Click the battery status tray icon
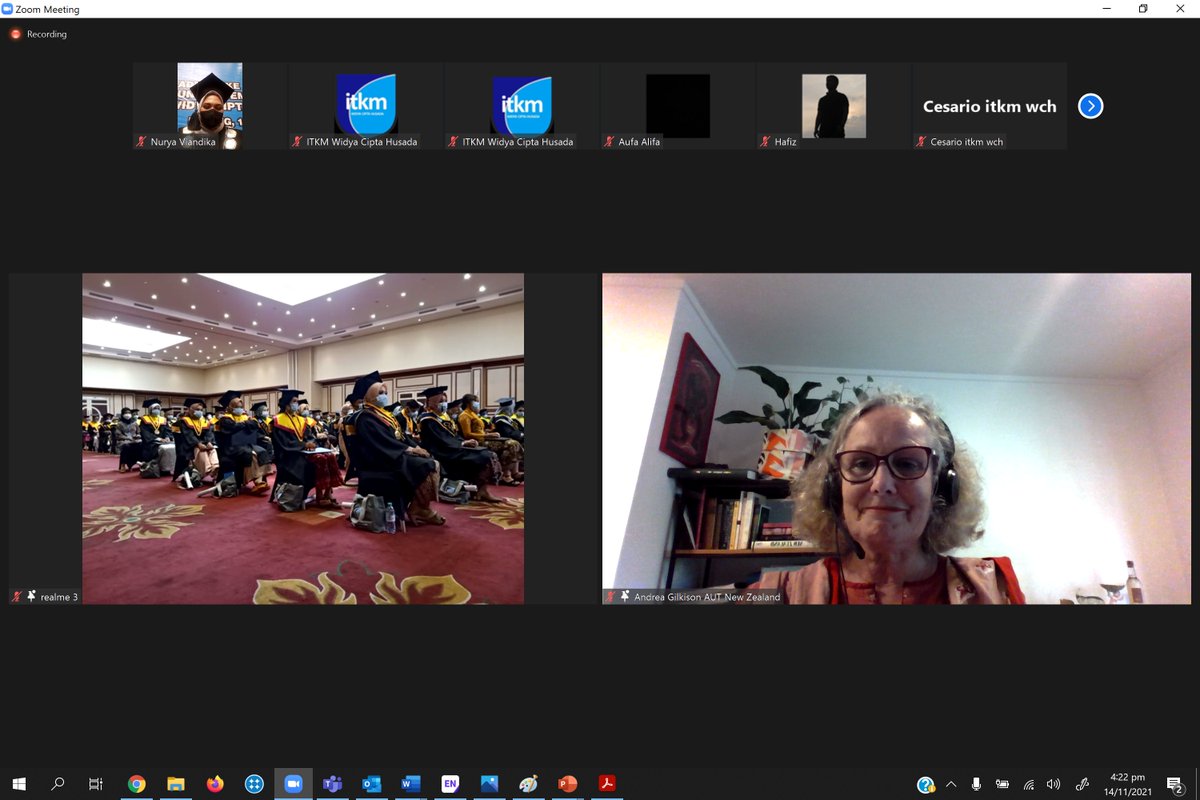 [1002, 784]
